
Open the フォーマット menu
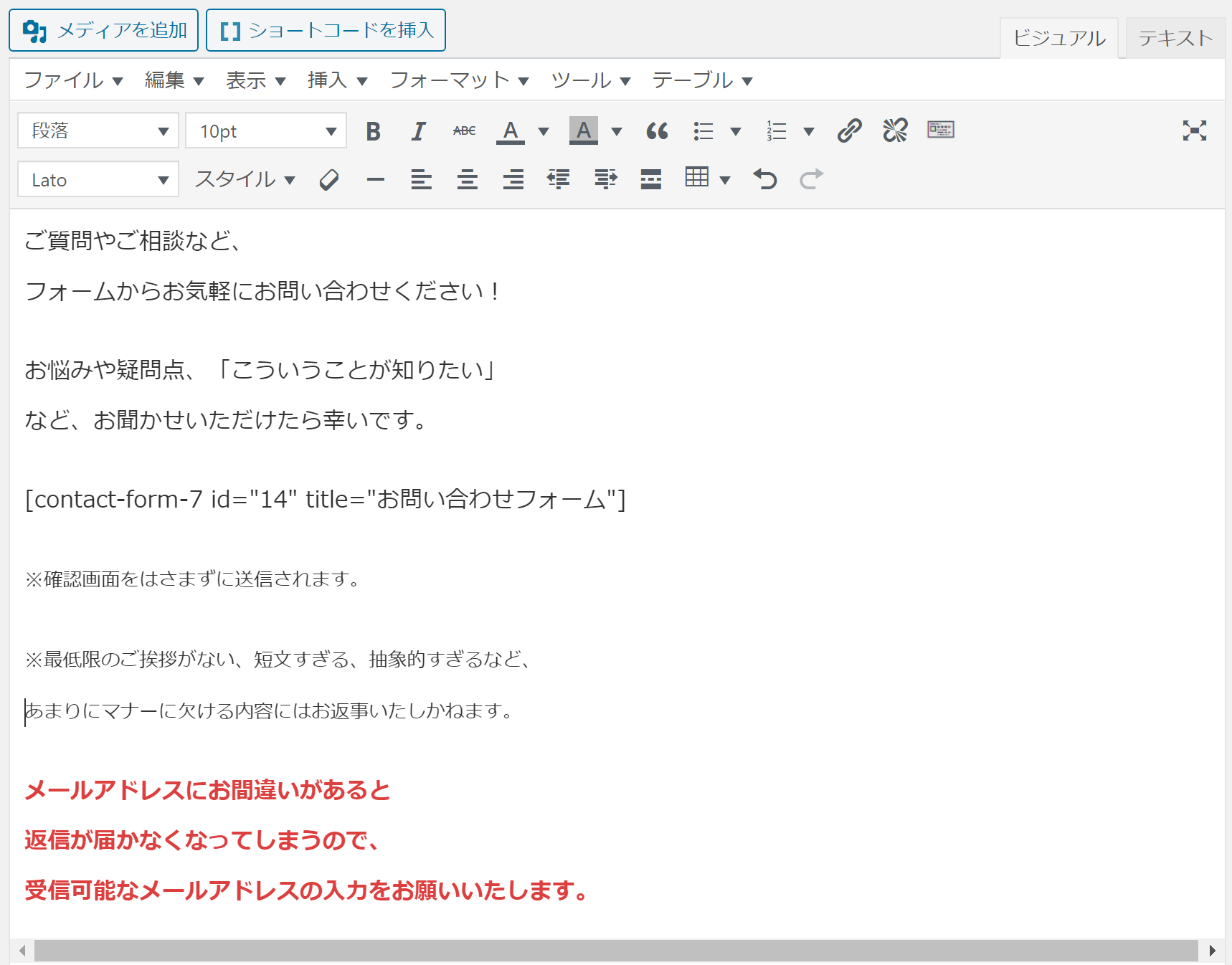point(460,80)
